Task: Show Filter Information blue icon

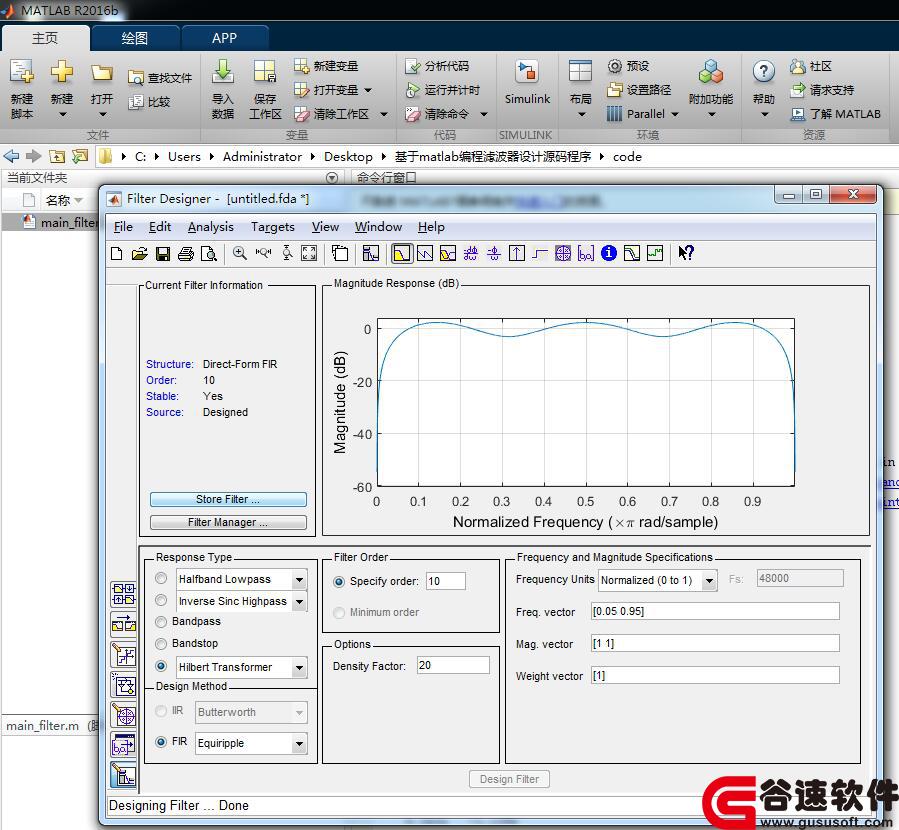Action: [609, 253]
